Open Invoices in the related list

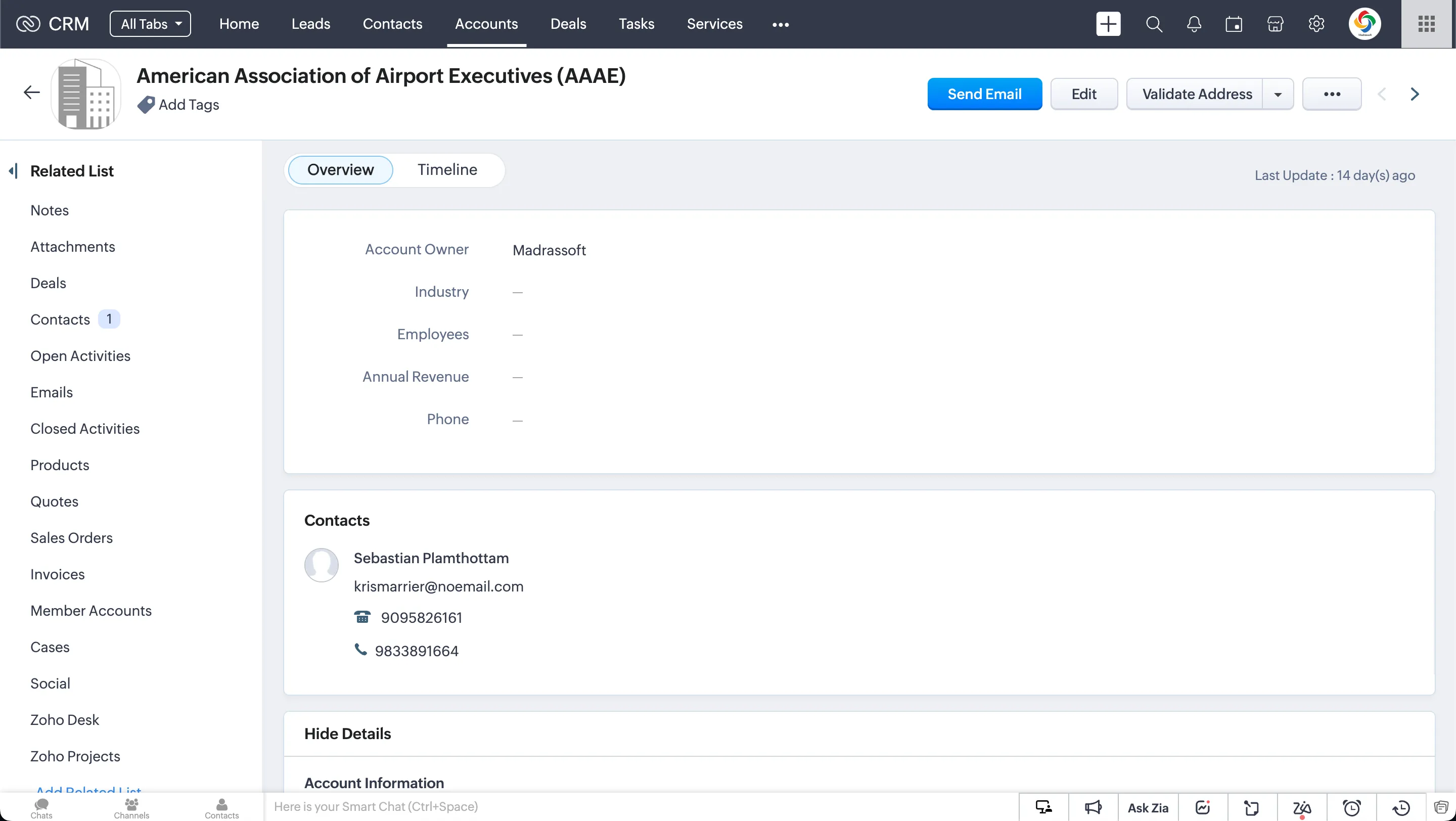(x=58, y=574)
